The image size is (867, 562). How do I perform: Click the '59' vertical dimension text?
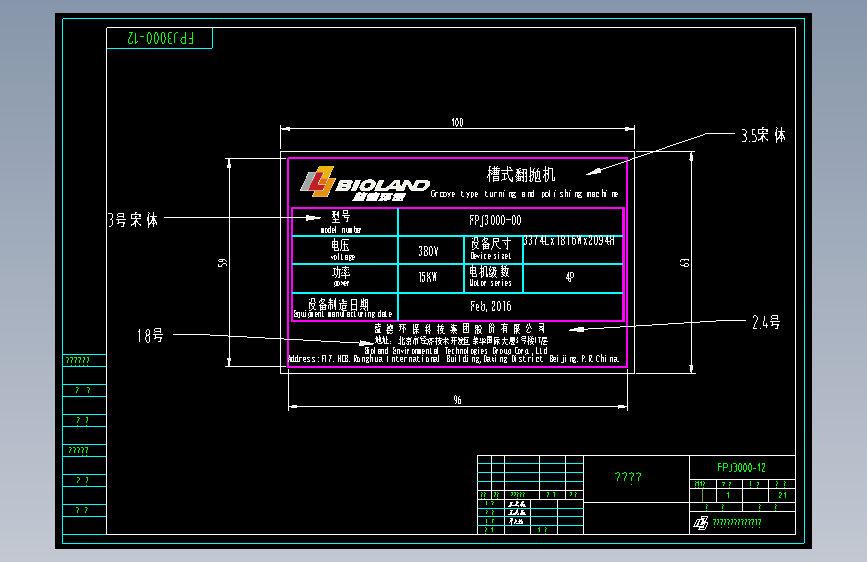point(222,263)
